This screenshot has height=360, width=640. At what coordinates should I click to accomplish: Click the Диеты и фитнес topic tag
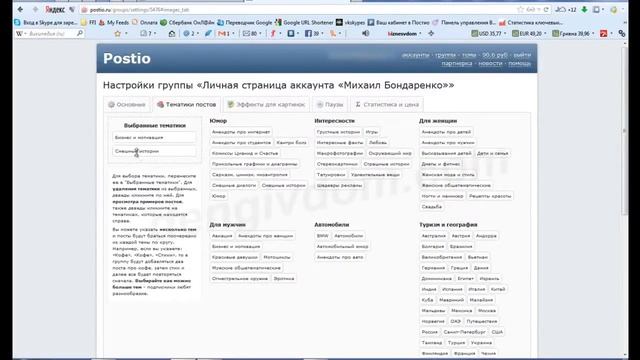point(440,164)
